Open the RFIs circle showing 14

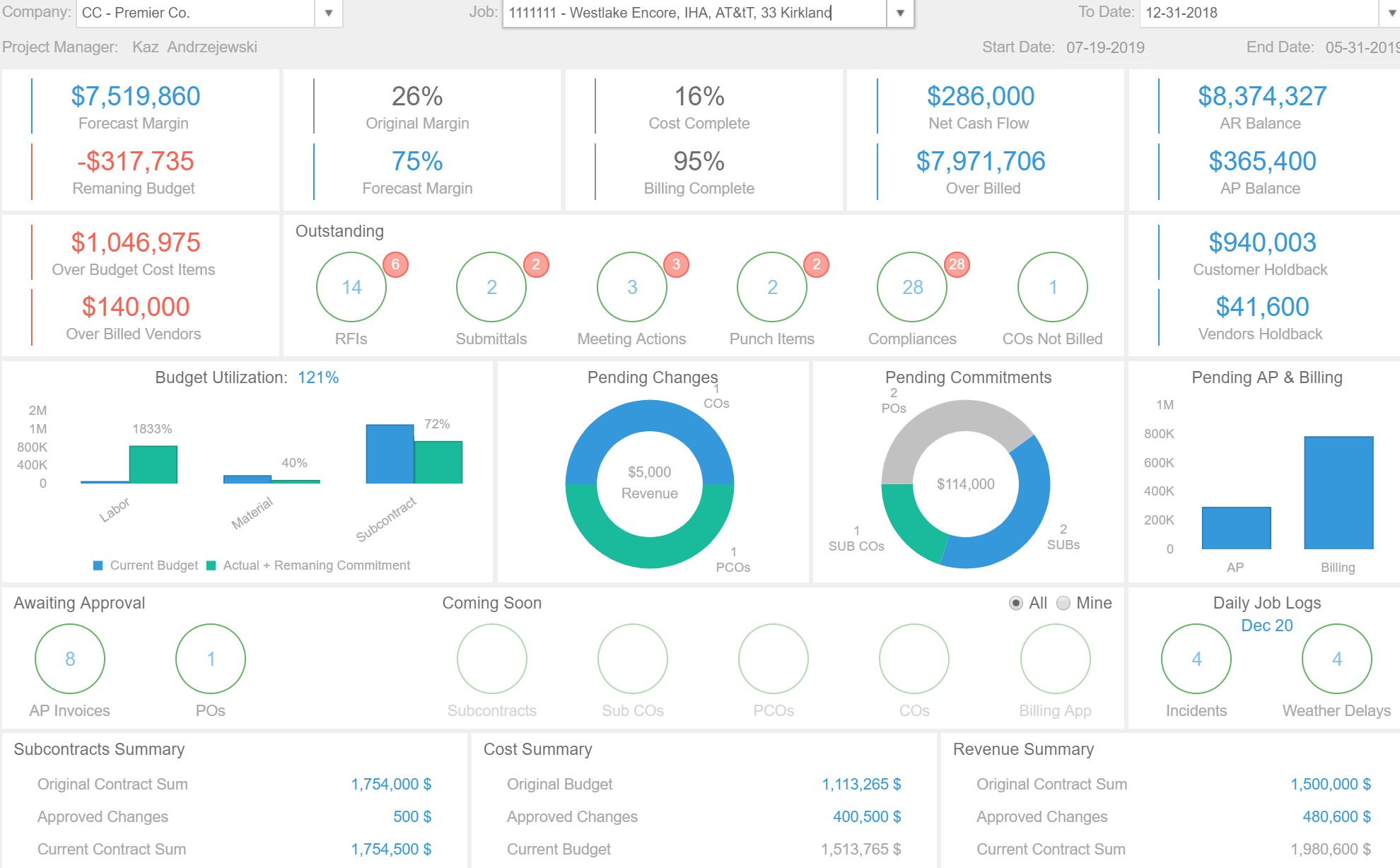[351, 287]
